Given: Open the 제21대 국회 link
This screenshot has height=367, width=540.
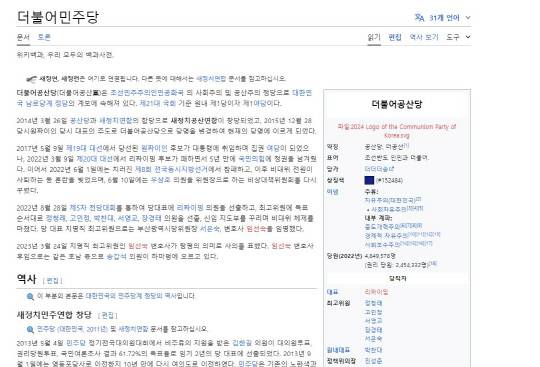Looking at the screenshot, I should coord(157,103).
